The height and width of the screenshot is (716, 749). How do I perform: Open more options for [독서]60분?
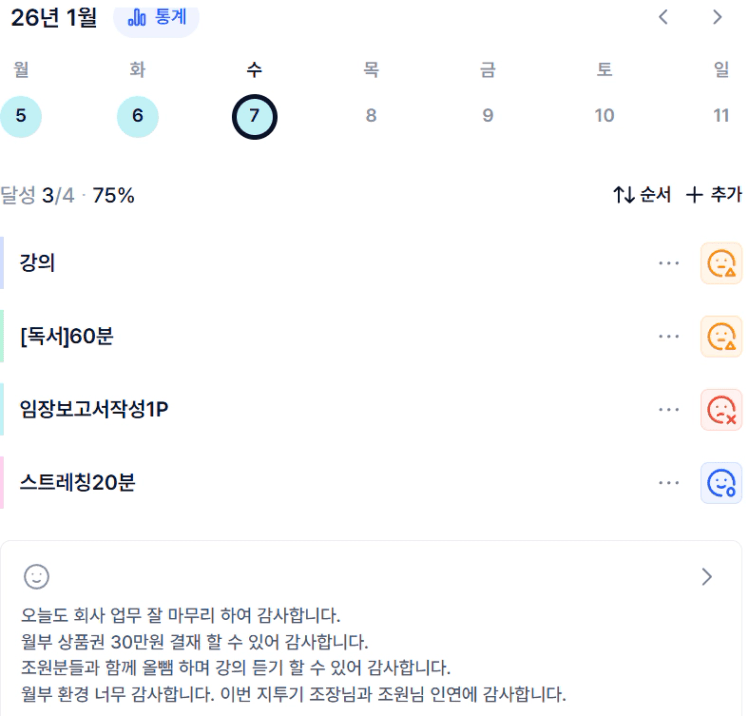click(x=669, y=337)
